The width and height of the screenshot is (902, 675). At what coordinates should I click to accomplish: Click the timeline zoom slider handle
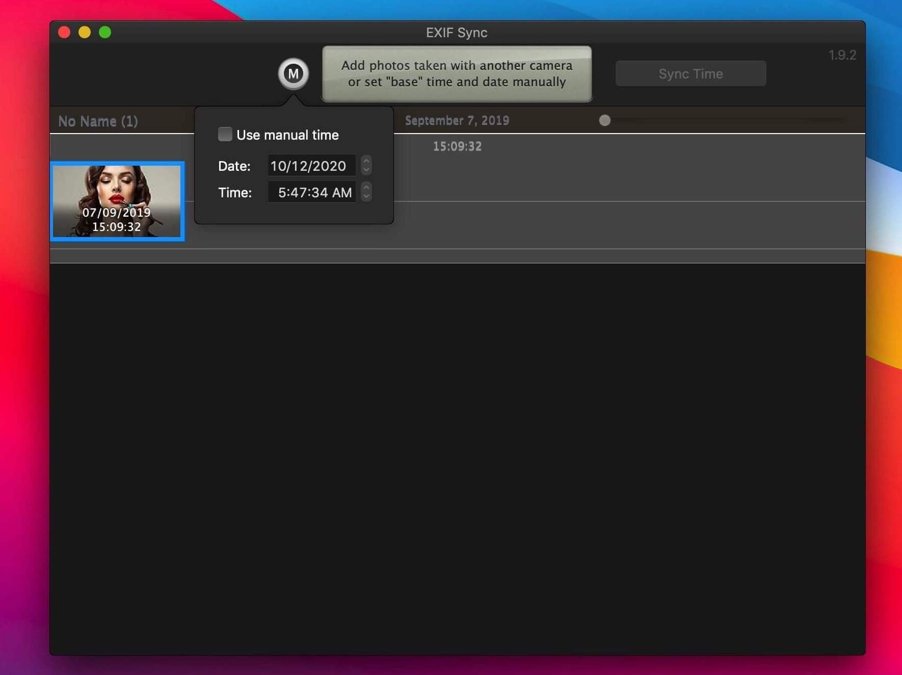[x=605, y=120]
